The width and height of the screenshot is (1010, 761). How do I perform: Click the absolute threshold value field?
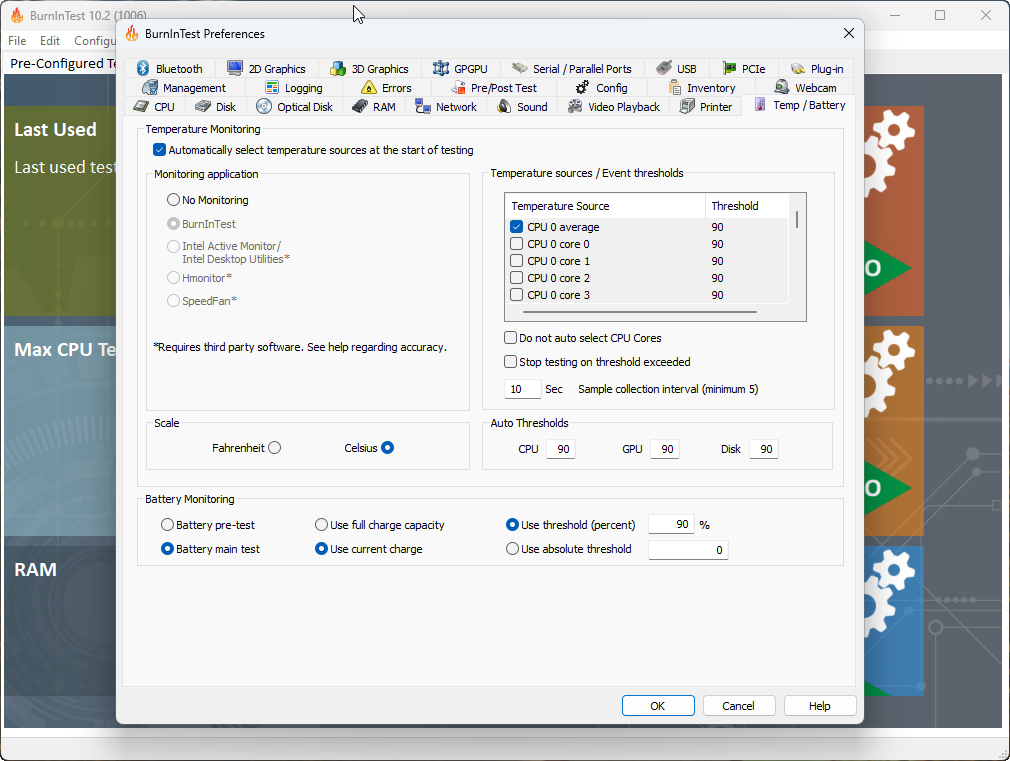coord(688,550)
